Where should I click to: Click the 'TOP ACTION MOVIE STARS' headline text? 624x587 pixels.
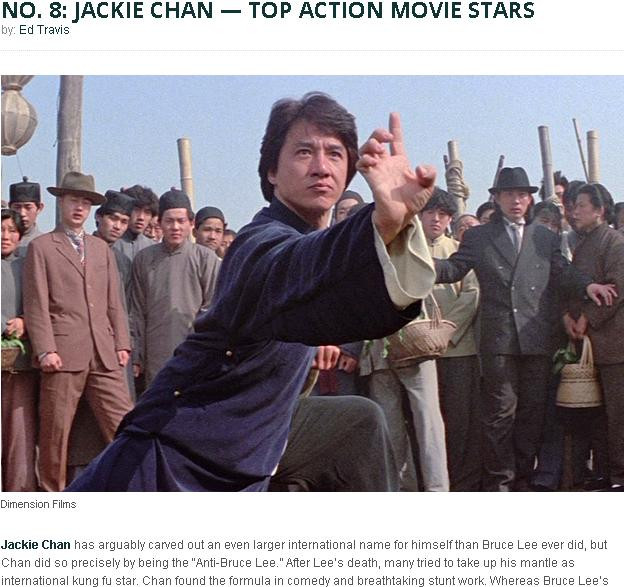[391, 10]
